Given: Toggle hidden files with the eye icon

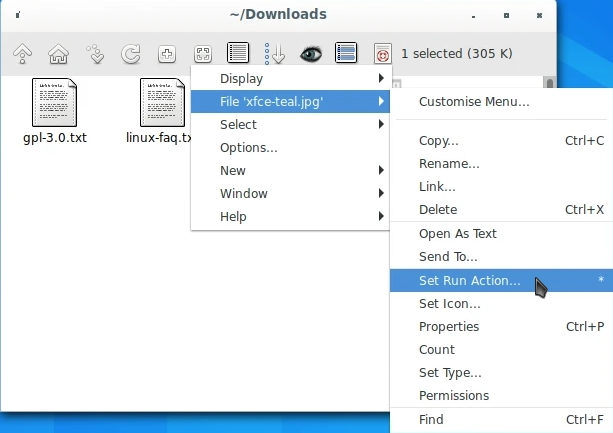Looking at the screenshot, I should [310, 54].
